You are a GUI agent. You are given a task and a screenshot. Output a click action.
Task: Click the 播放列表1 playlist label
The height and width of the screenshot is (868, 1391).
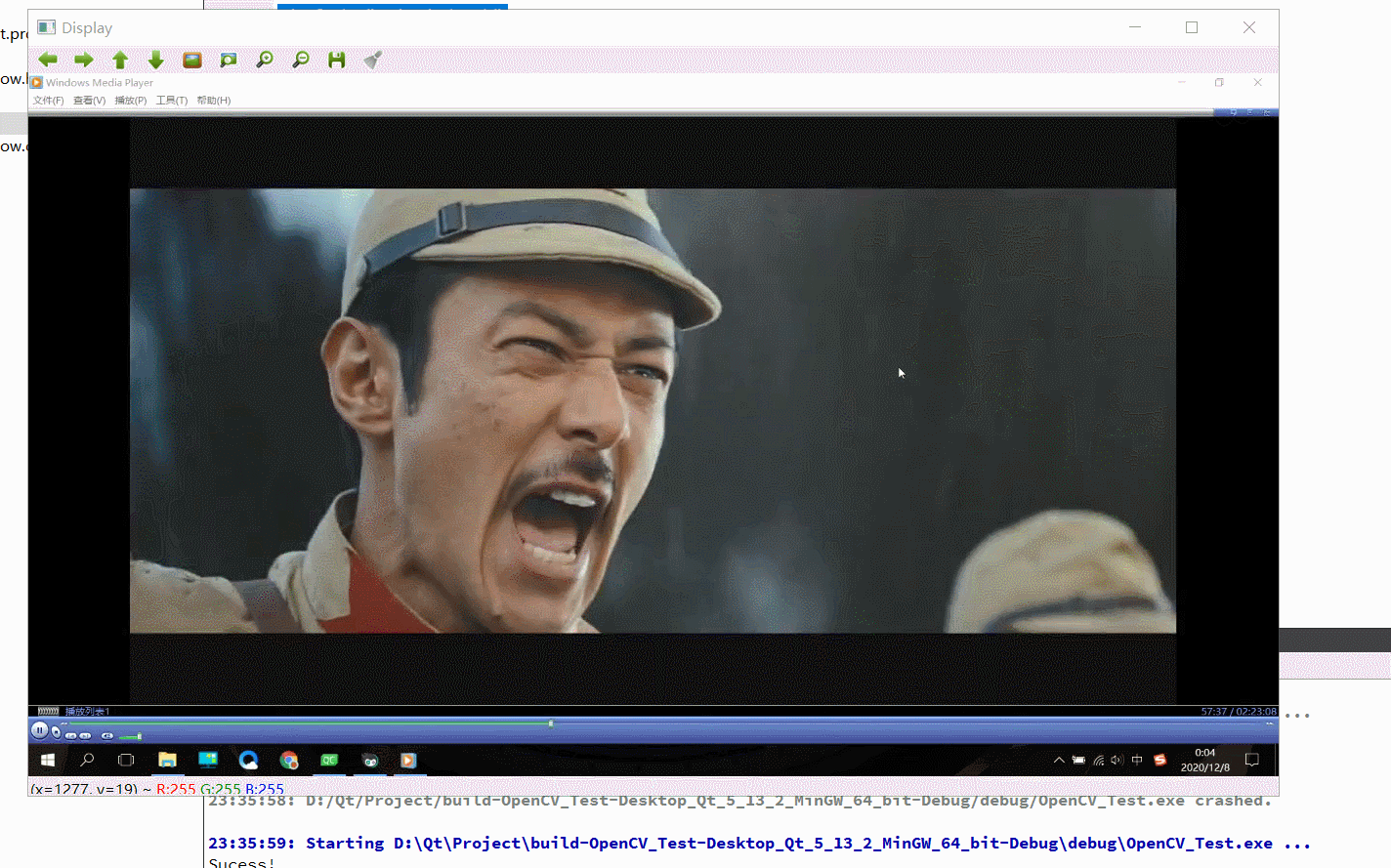point(87,712)
